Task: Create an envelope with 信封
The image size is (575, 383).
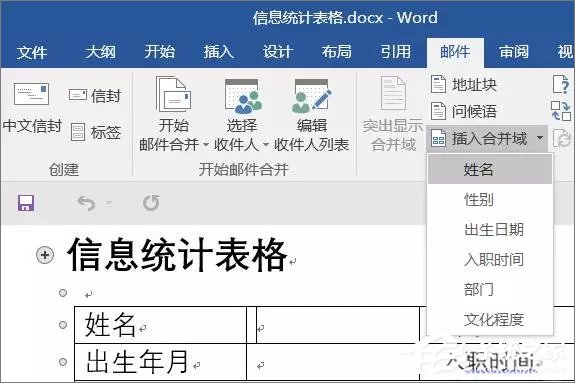Action: click(x=95, y=96)
